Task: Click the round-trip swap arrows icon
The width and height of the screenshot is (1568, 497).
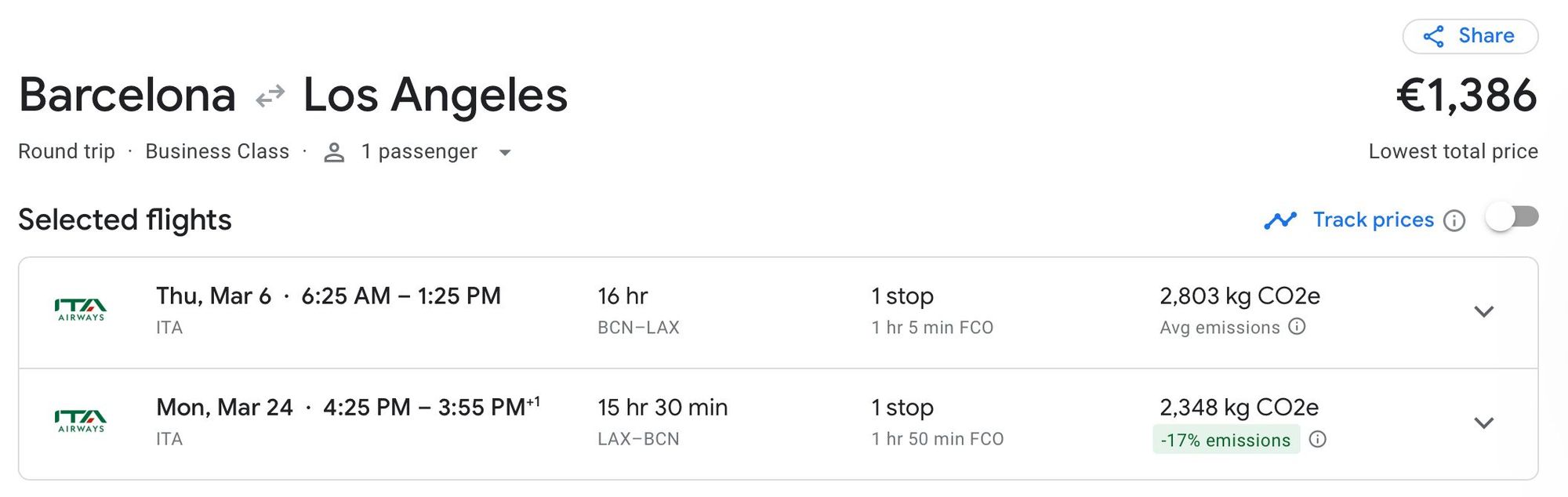Action: (x=270, y=96)
